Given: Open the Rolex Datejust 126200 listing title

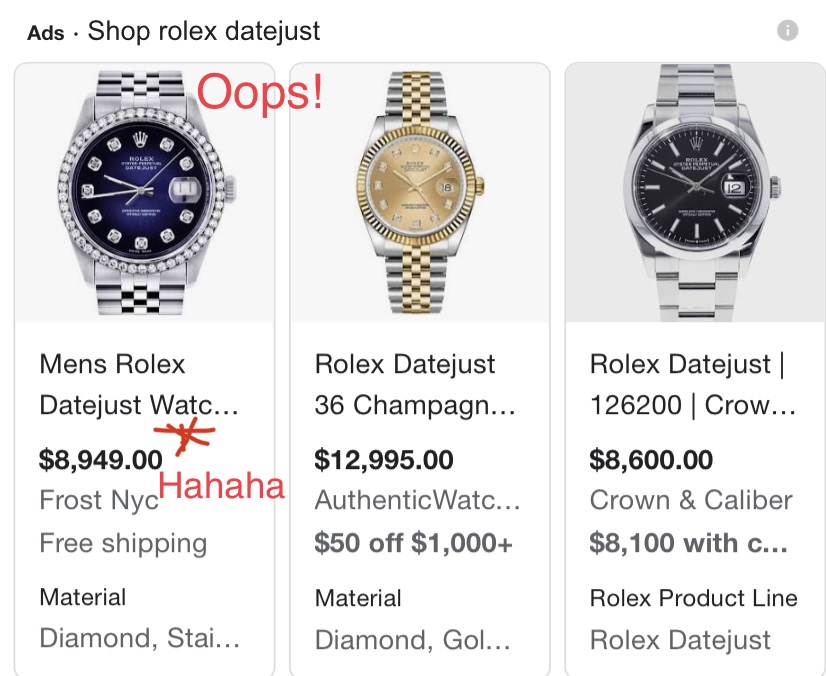Looking at the screenshot, I should tap(693, 385).
